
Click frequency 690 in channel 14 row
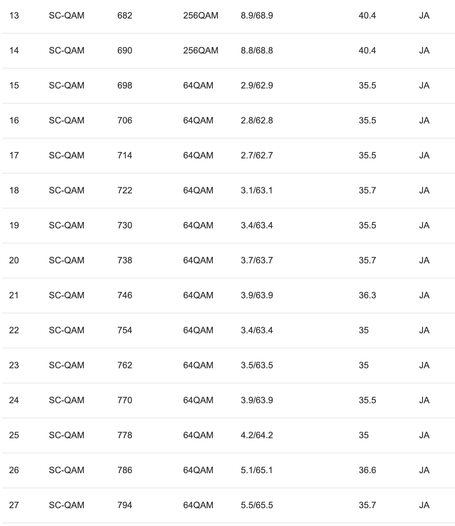124,50
